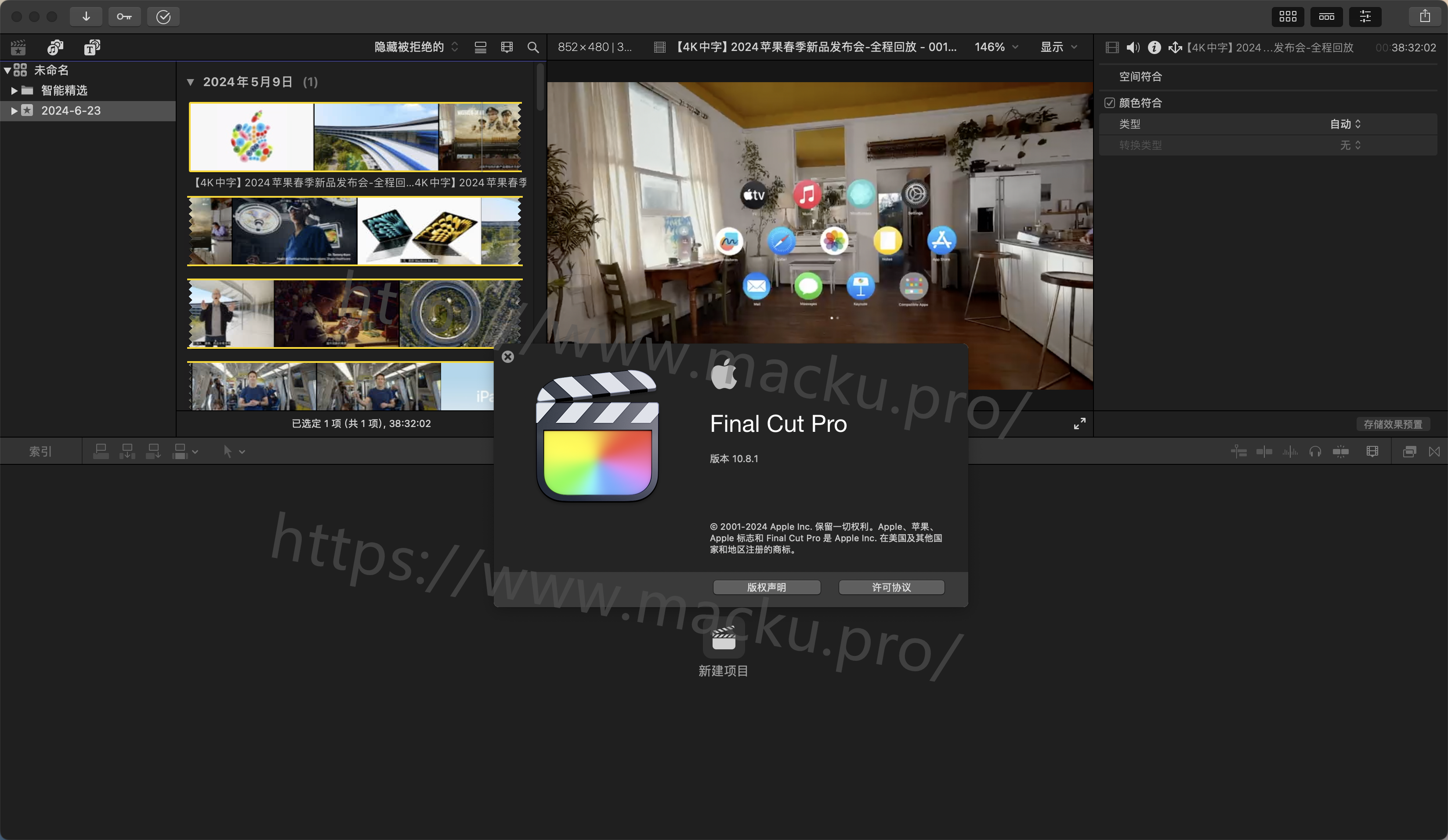The width and height of the screenshot is (1448, 840).
Task: Click the share export icon
Action: tap(1424, 16)
